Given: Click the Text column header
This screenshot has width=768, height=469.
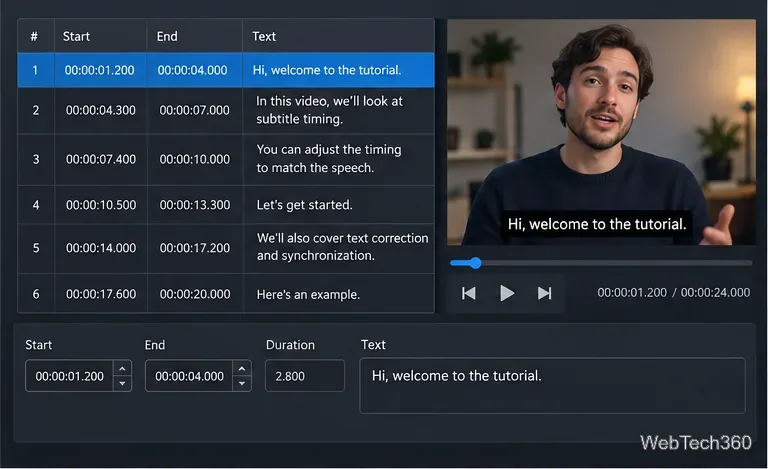Looking at the screenshot, I should point(264,36).
